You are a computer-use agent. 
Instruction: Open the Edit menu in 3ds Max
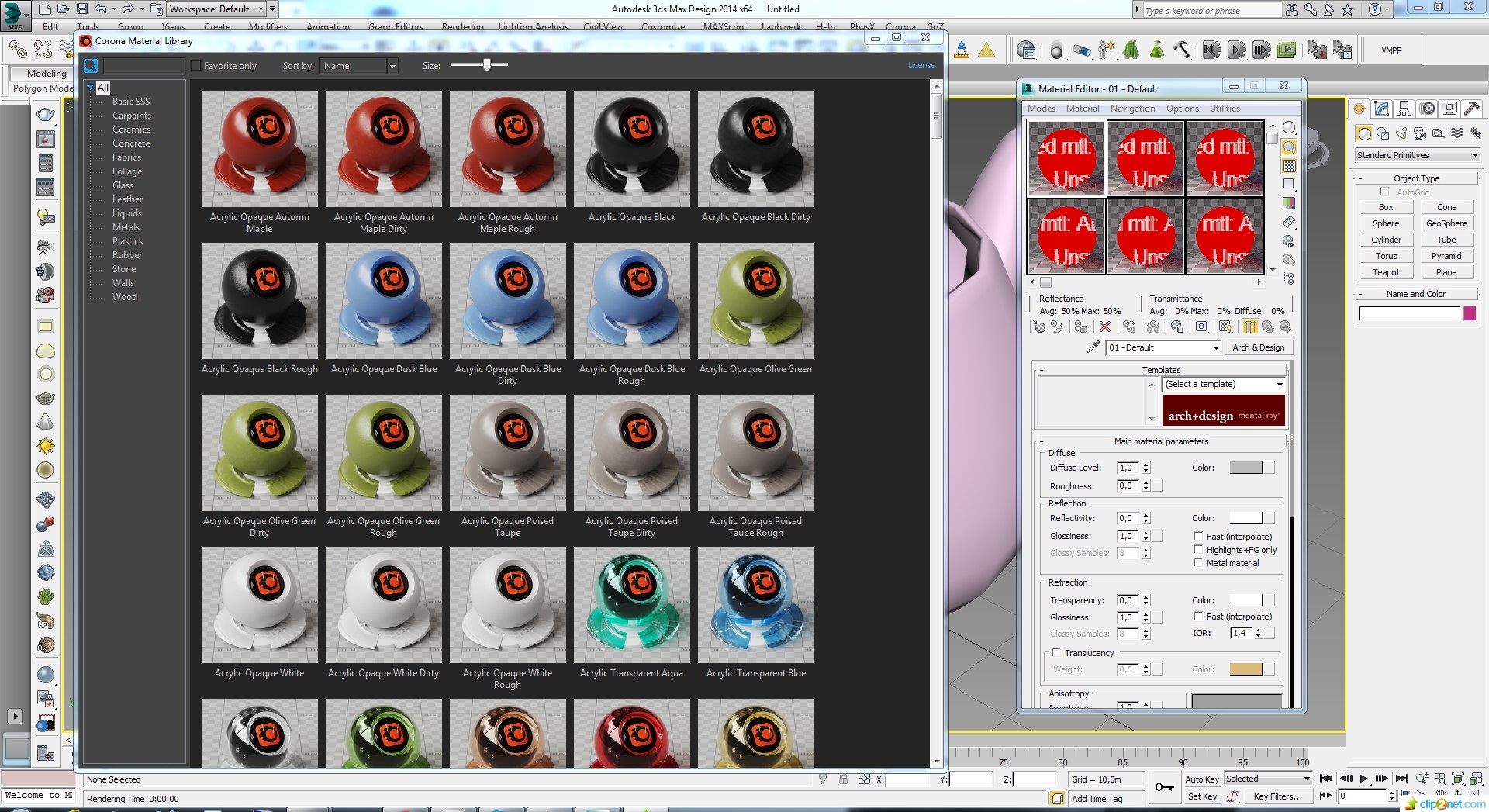pos(50,27)
